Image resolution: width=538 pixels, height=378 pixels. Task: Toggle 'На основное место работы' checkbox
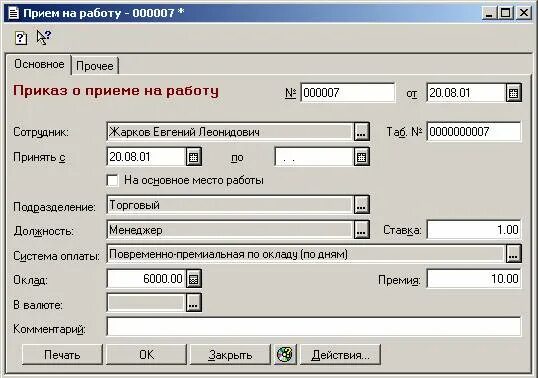coord(113,180)
